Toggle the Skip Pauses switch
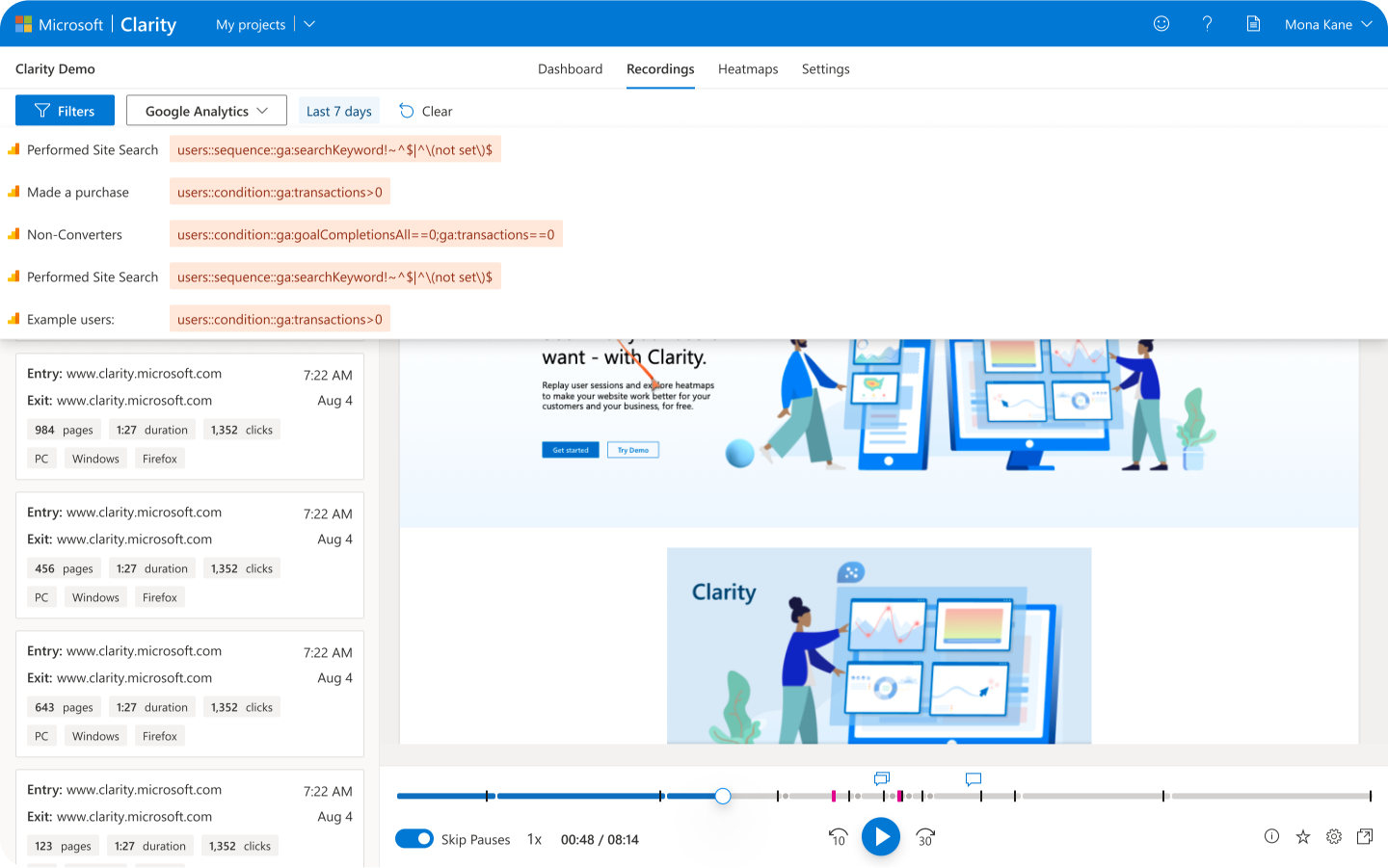Viewport: 1388px width, 868px height. (x=414, y=838)
